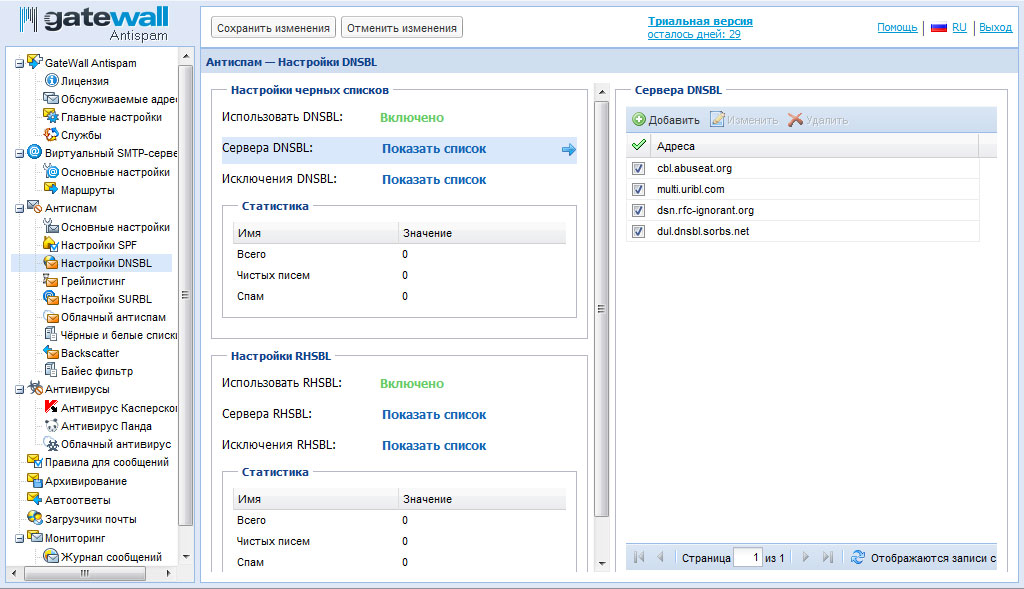Screen dimensions: 1024x589
Task: Click the Облачный антивирус icon
Action: coord(51,443)
